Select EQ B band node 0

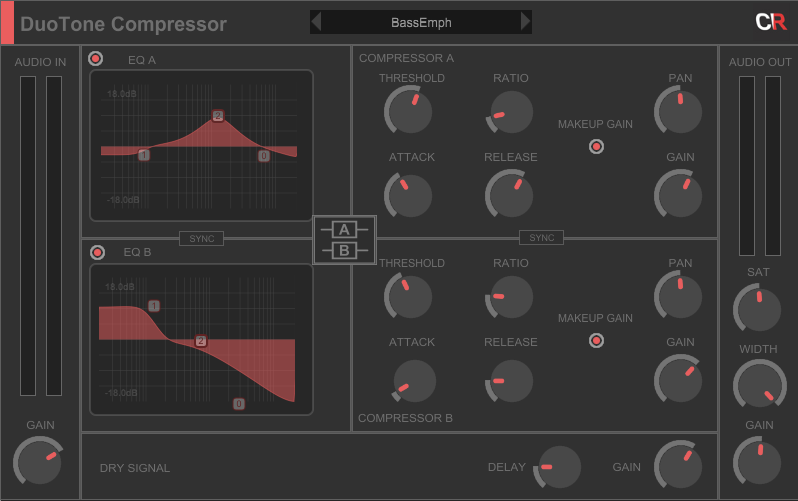coord(239,404)
